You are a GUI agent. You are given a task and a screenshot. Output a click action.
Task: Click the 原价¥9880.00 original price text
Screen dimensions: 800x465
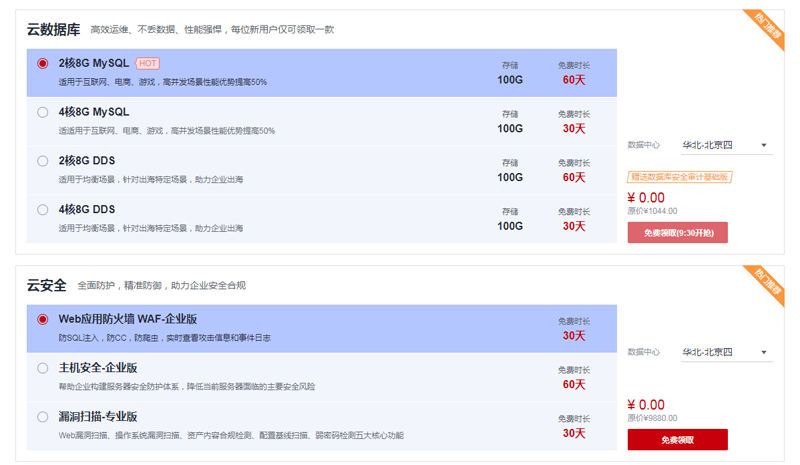[x=652, y=418]
